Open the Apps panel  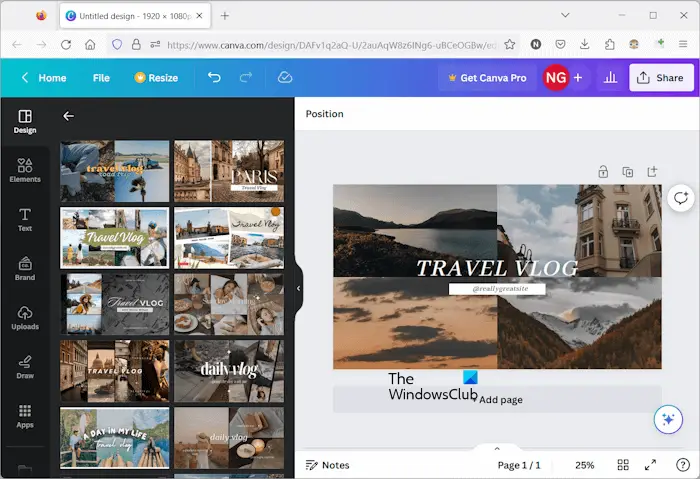pyautogui.click(x=25, y=416)
